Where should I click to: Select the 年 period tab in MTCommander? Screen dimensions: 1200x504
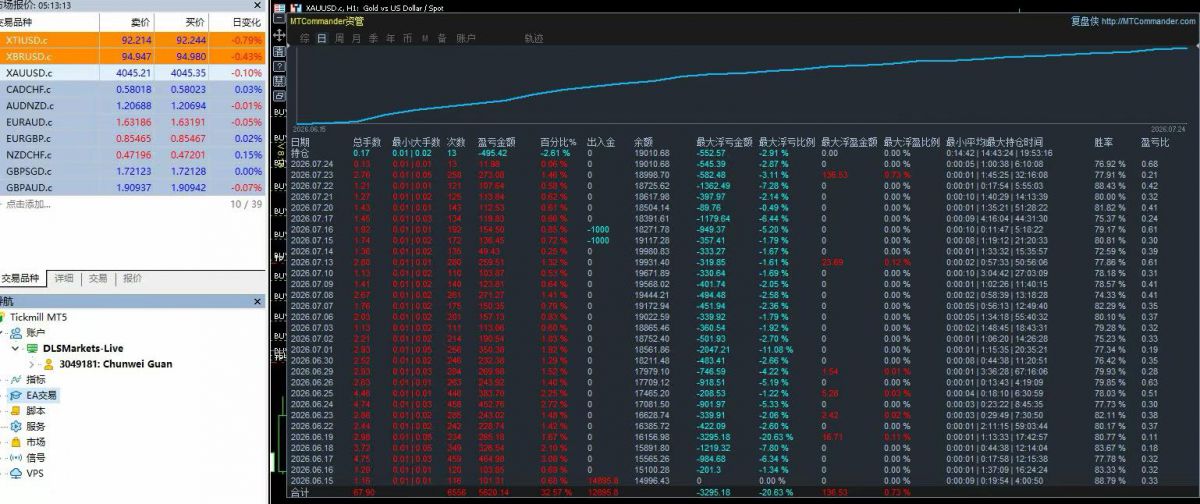coord(390,38)
